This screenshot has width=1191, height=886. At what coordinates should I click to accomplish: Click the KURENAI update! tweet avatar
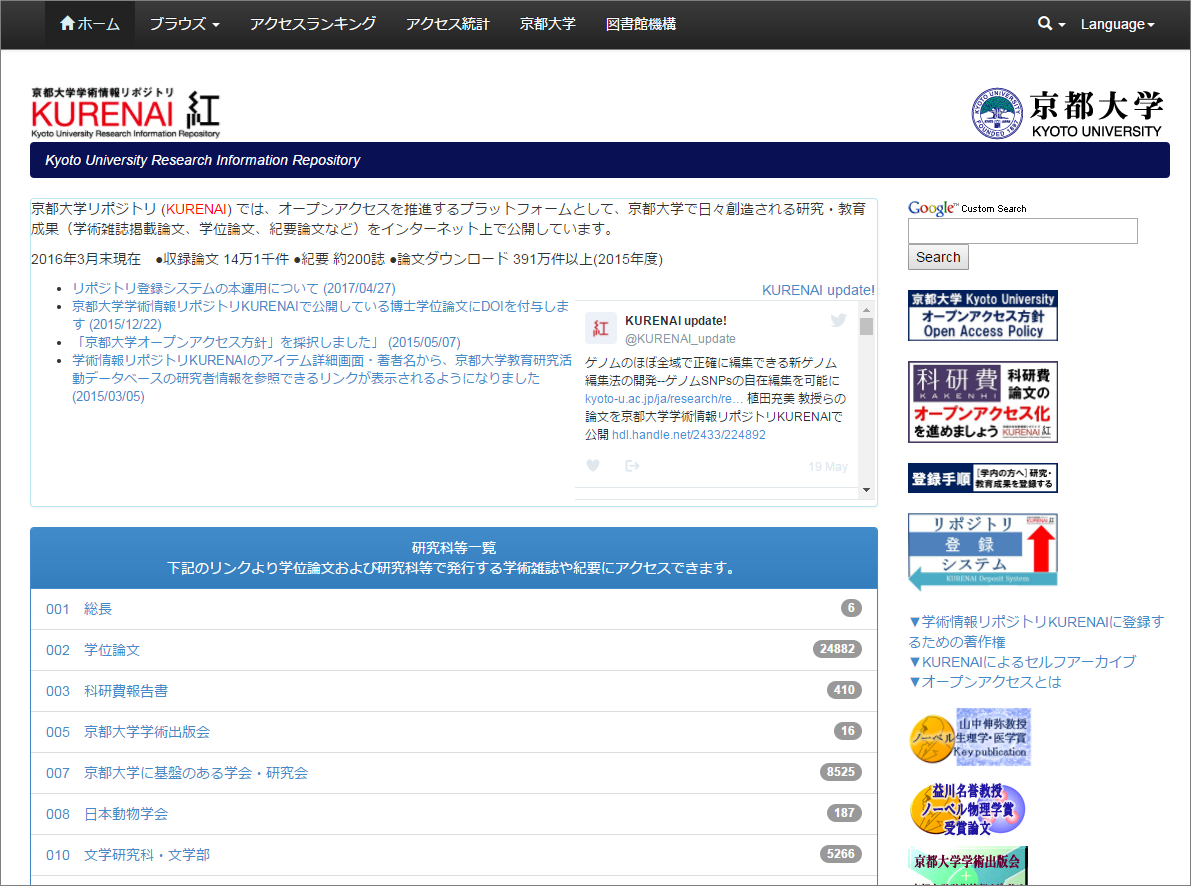(601, 328)
